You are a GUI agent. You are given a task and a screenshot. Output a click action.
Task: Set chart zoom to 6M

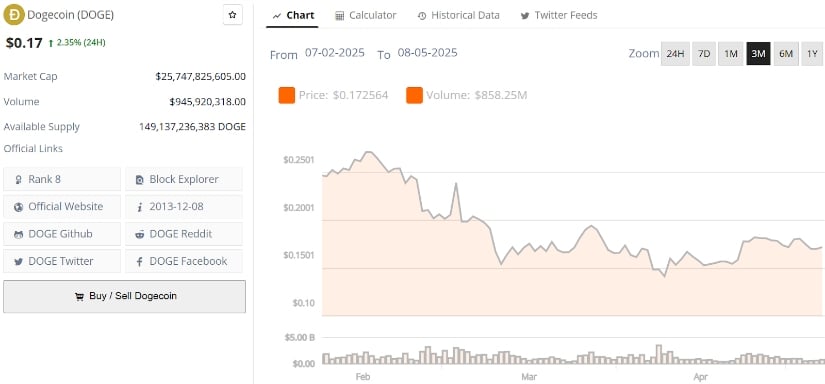point(786,54)
